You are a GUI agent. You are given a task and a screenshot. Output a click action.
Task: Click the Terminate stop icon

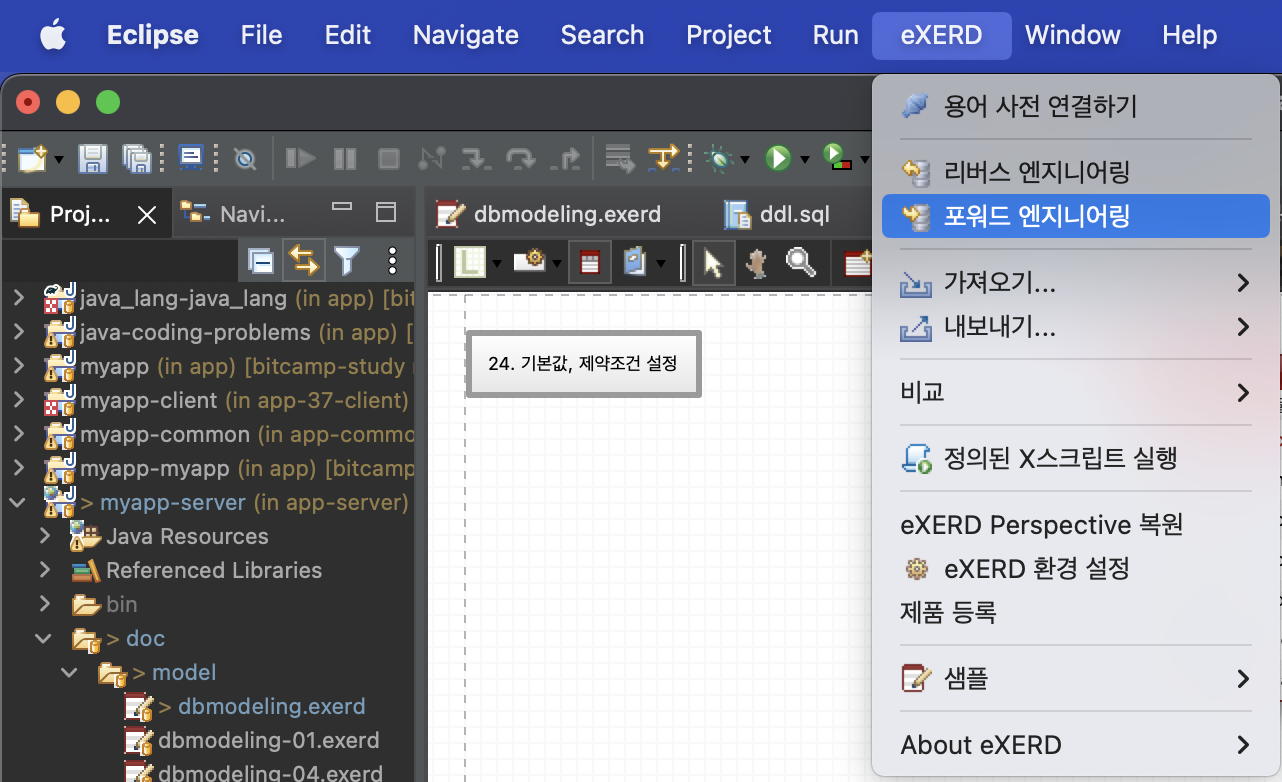tap(388, 158)
